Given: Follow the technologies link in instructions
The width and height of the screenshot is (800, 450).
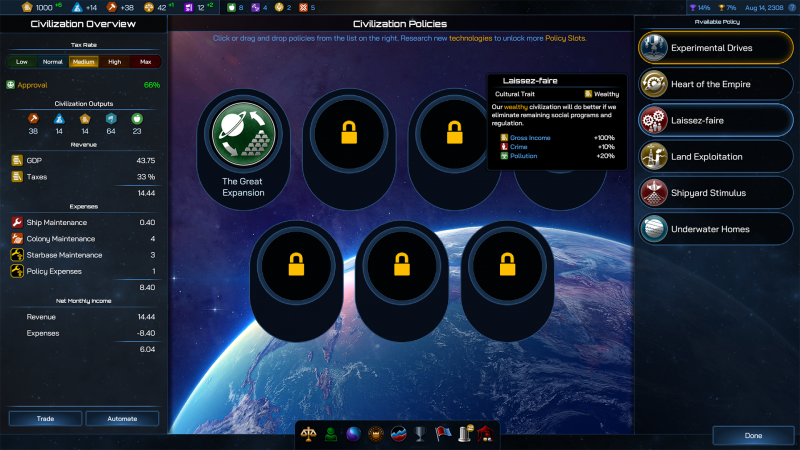Looking at the screenshot, I should [470, 38].
